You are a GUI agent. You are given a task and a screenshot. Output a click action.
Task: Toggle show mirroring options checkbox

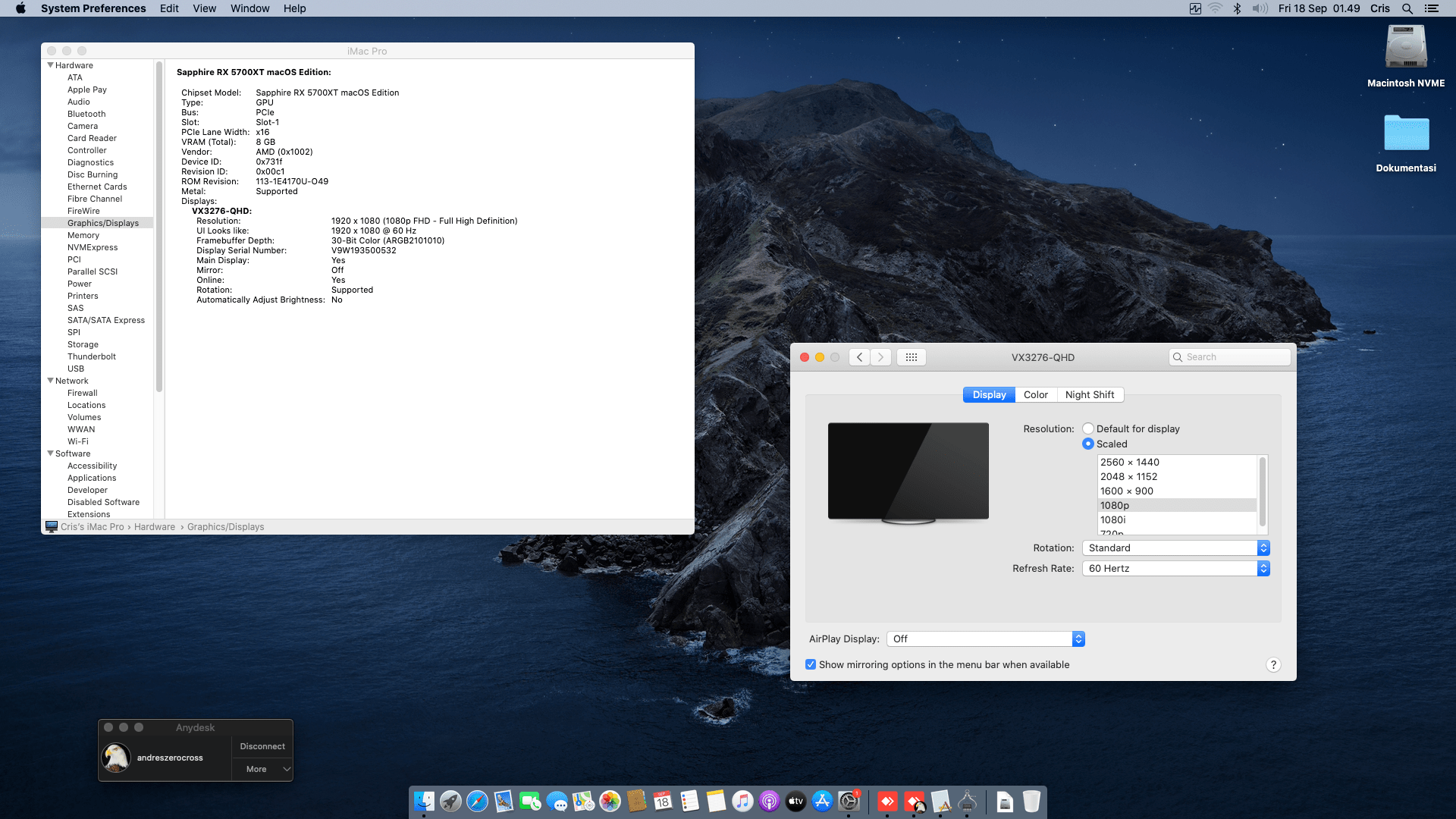pos(811,664)
